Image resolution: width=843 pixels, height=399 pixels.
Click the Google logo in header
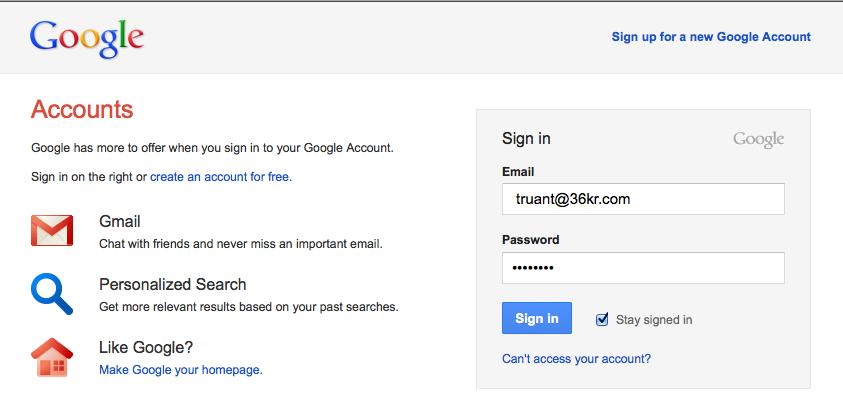(87, 39)
